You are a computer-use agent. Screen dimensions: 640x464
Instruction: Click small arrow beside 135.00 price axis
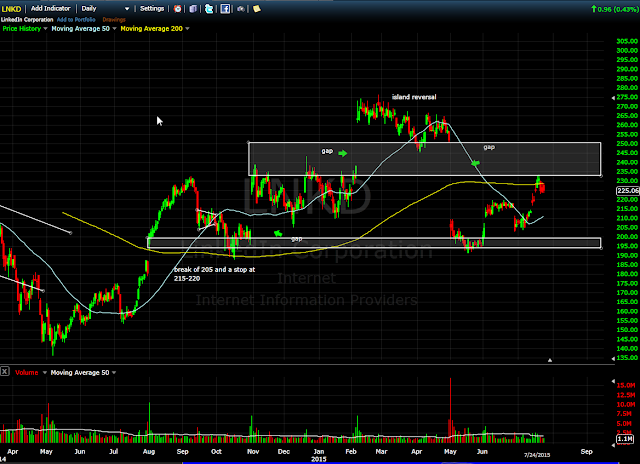pyautogui.click(x=613, y=358)
